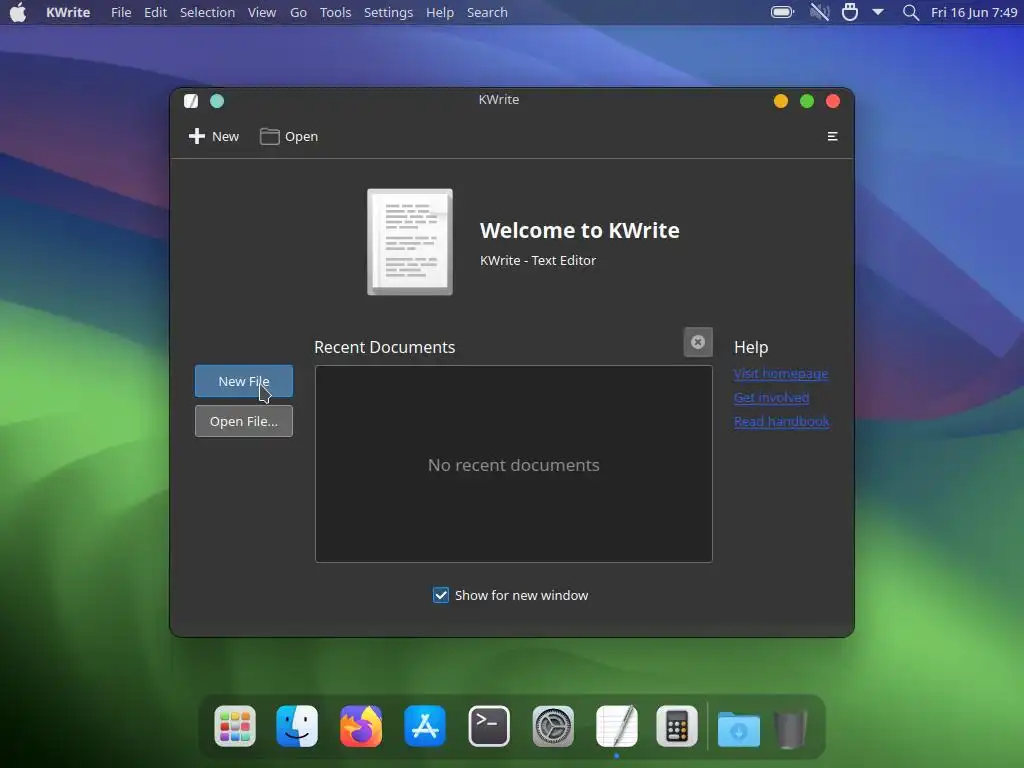The image size is (1024, 768).
Task: Click the KWrite document thumbnail image
Action: pos(410,242)
